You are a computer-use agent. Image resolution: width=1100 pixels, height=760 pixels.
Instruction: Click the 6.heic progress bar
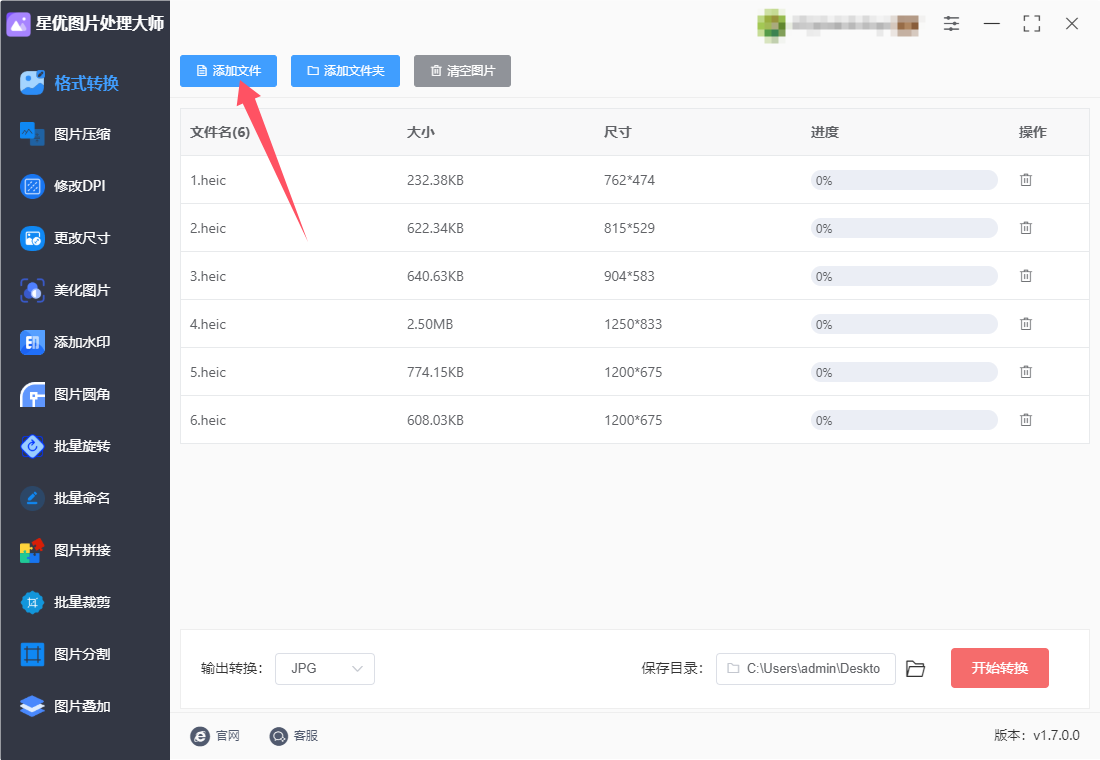pyautogui.click(x=904, y=420)
